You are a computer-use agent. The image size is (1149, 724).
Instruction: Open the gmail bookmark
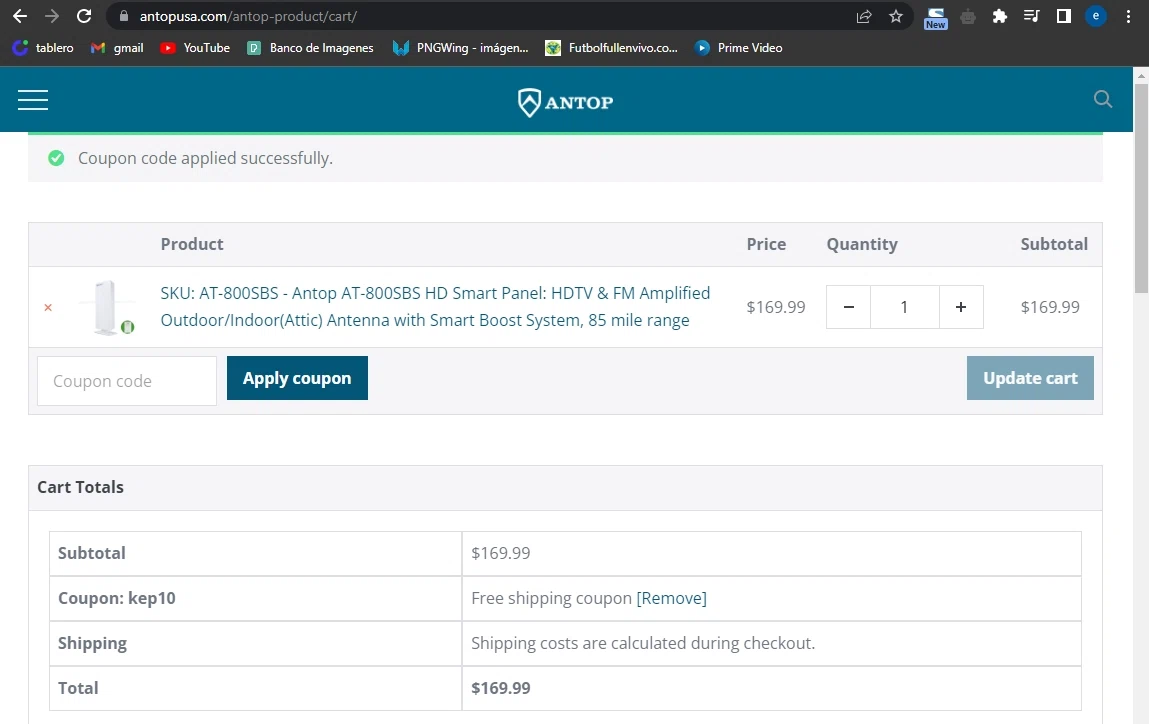click(117, 48)
